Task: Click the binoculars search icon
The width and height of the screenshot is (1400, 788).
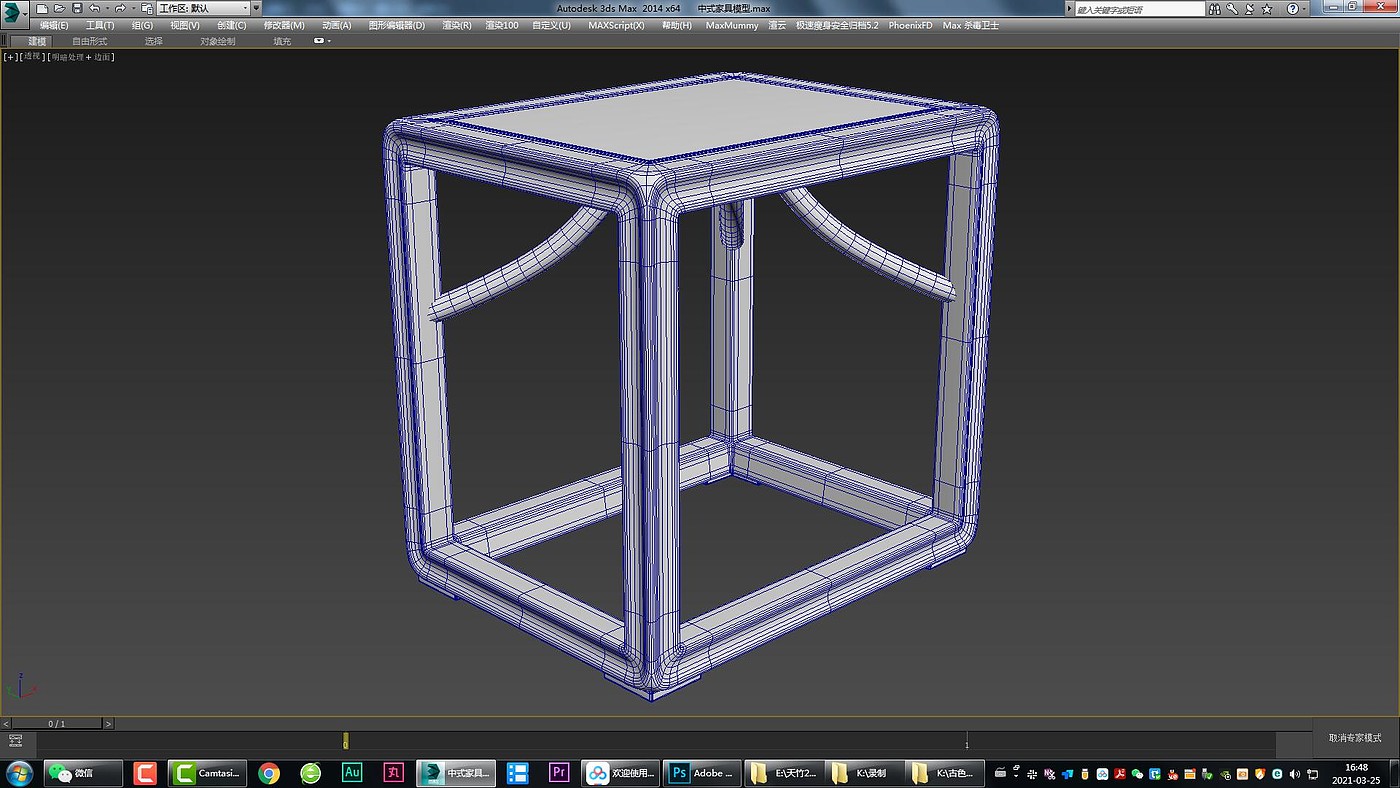Action: [x=1215, y=8]
